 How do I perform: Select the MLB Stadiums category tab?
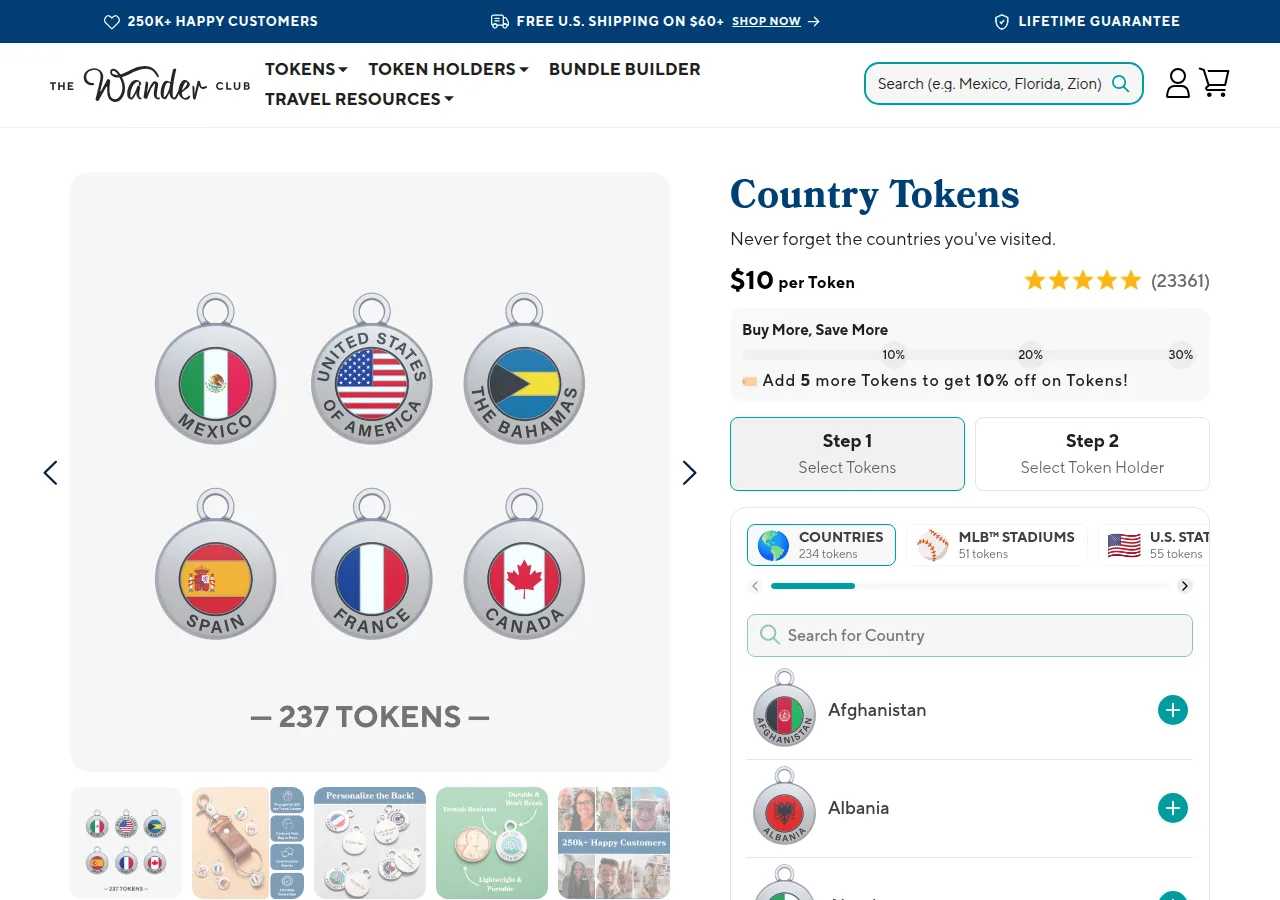(996, 545)
